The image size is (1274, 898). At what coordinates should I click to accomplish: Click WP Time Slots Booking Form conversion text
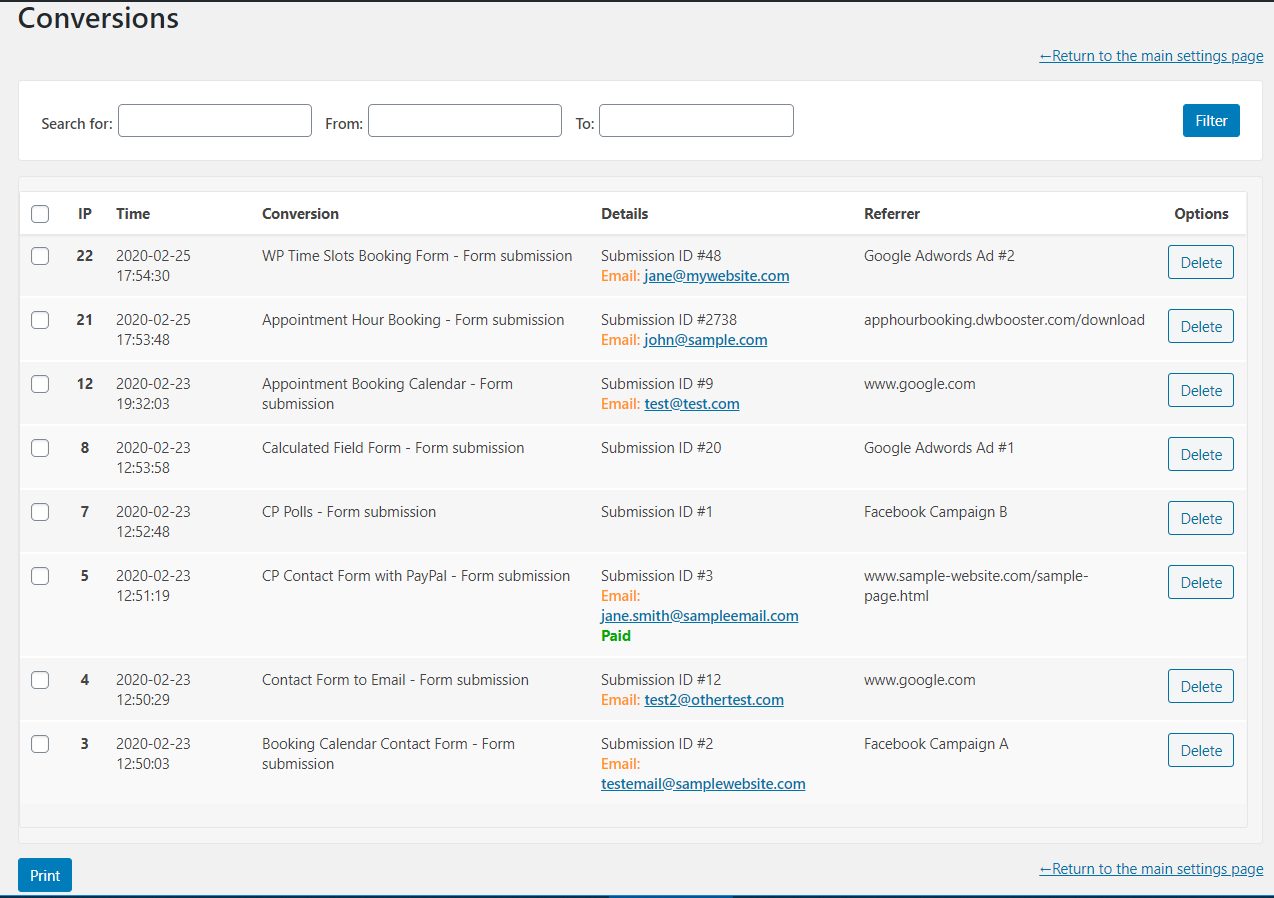tap(417, 256)
